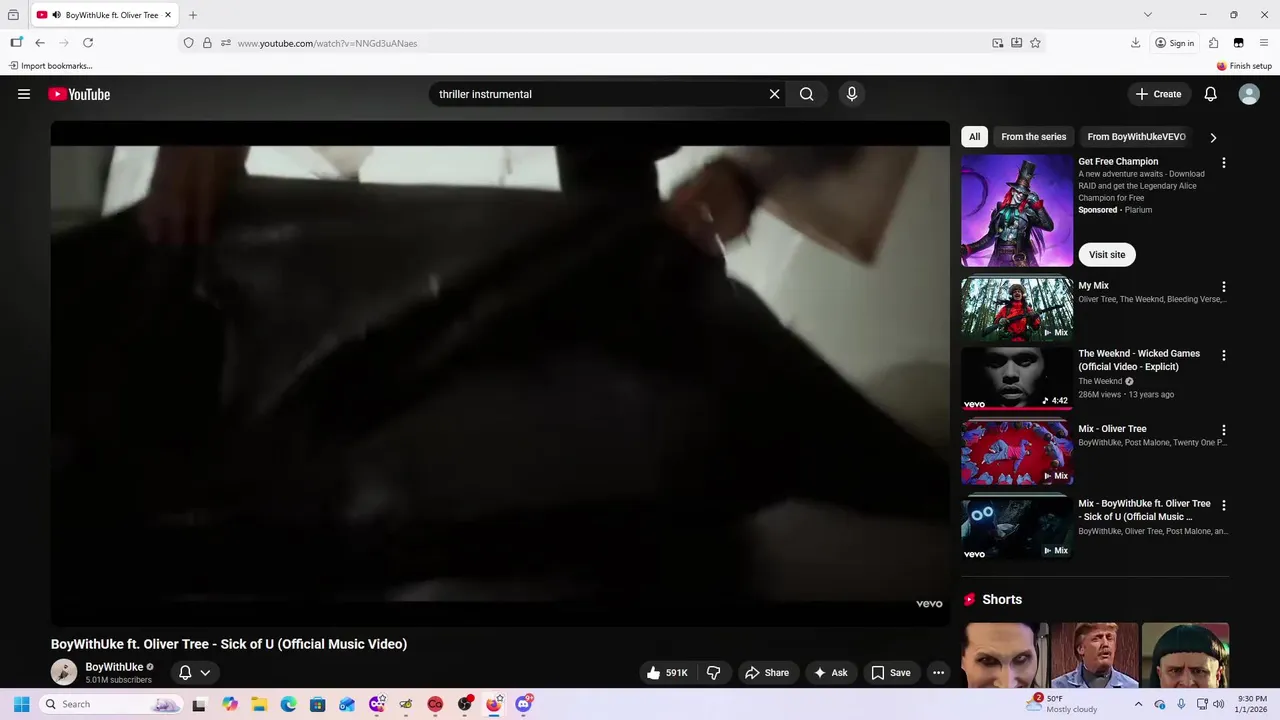Open options for the My Mix item
This screenshot has height=720, width=1280.
(x=1223, y=287)
